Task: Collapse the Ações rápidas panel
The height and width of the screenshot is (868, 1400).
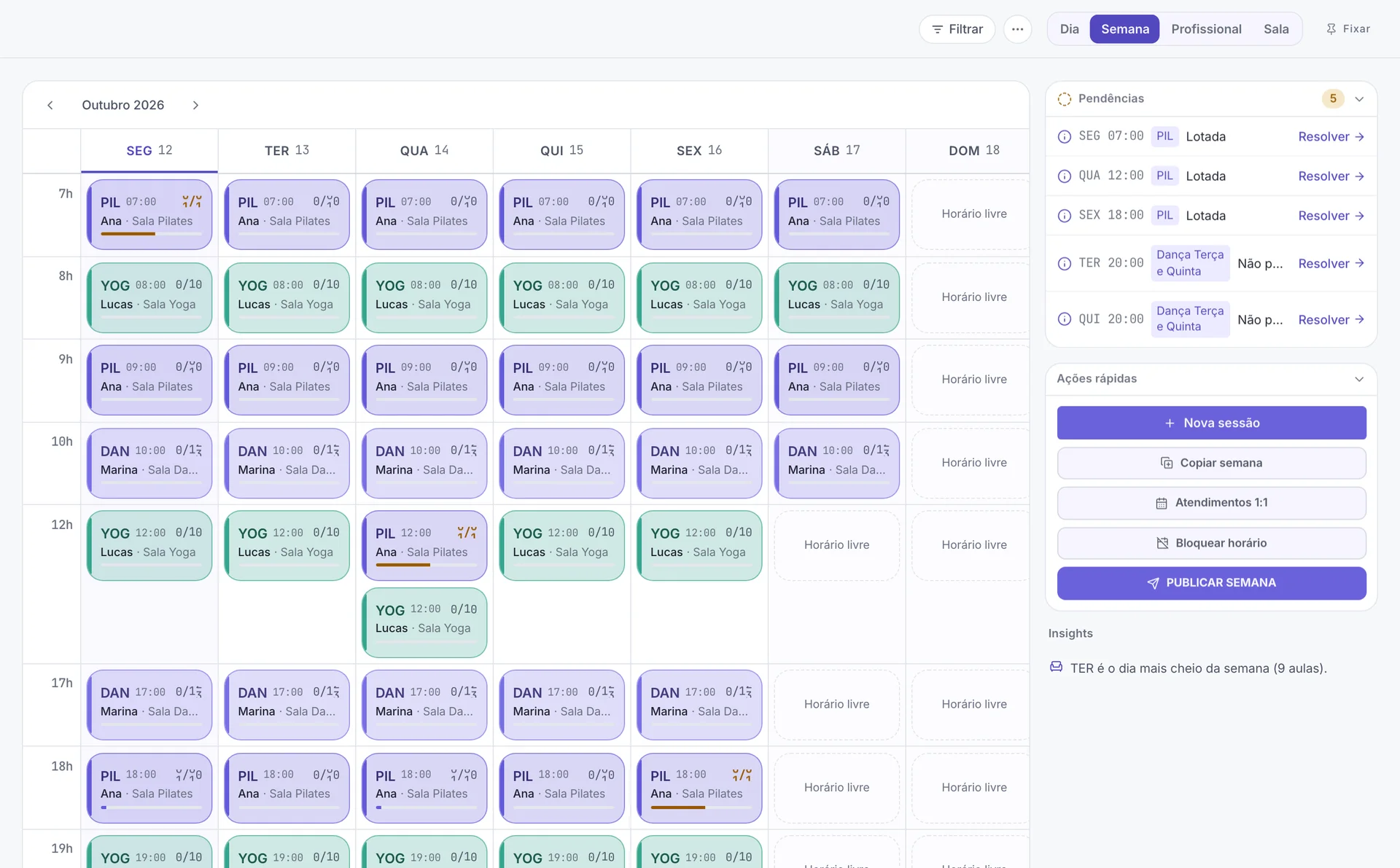Action: click(1359, 379)
